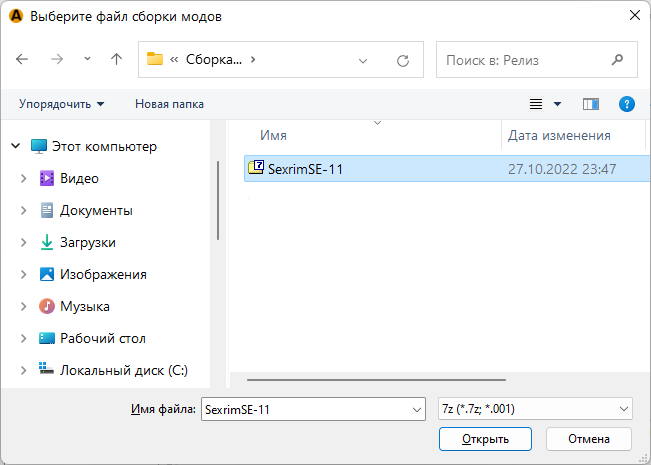
Task: Click the search magnifier icon
Action: (x=618, y=60)
